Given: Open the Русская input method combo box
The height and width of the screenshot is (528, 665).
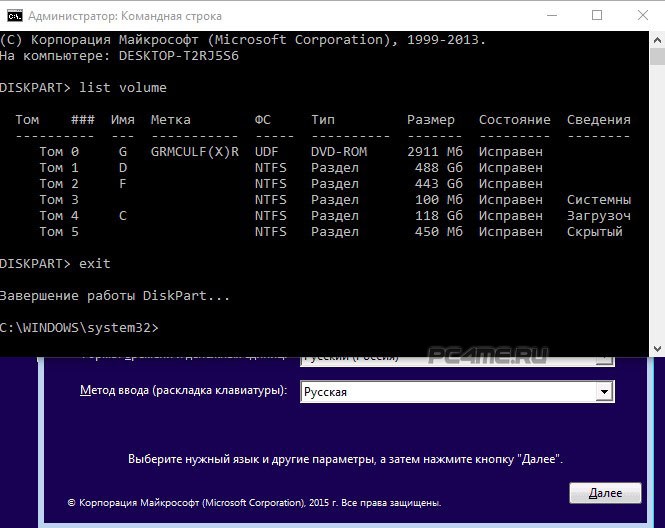Looking at the screenshot, I should pyautogui.click(x=448, y=392).
